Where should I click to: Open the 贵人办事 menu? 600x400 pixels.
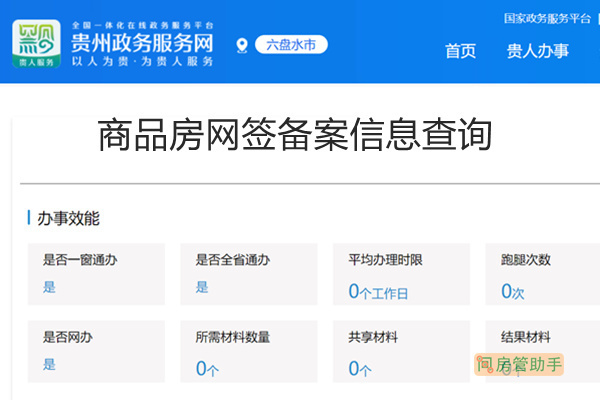(x=538, y=51)
